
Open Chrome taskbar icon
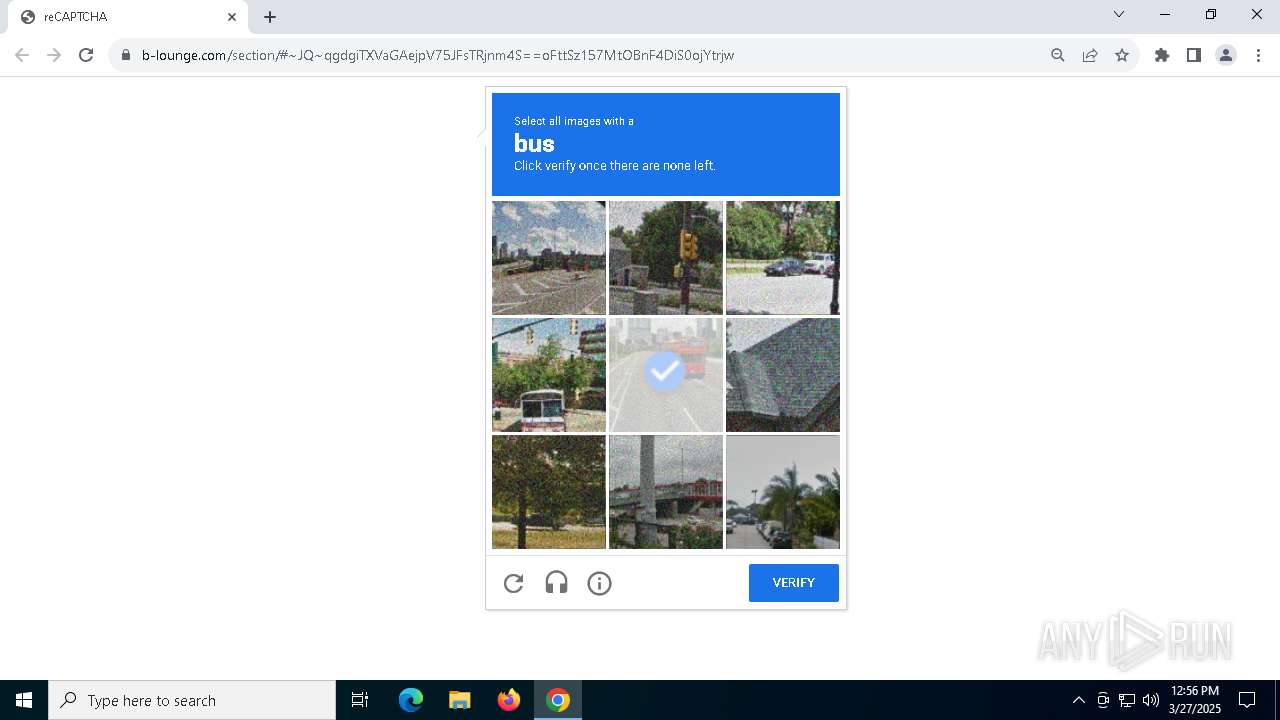click(558, 700)
